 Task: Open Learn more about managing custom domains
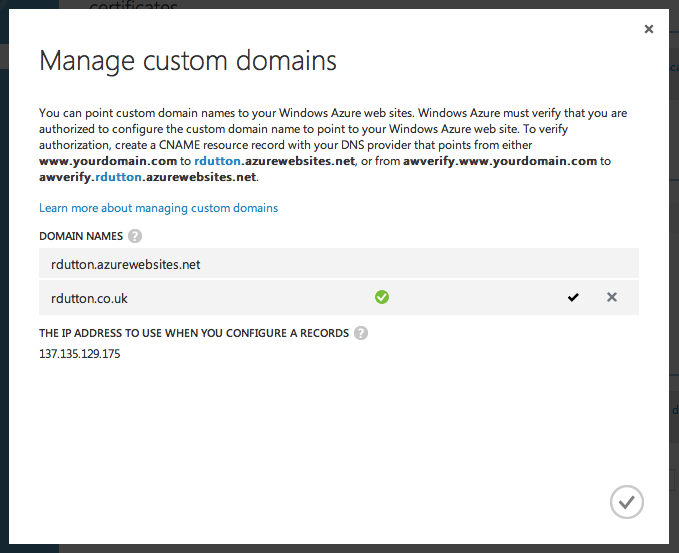coord(158,208)
